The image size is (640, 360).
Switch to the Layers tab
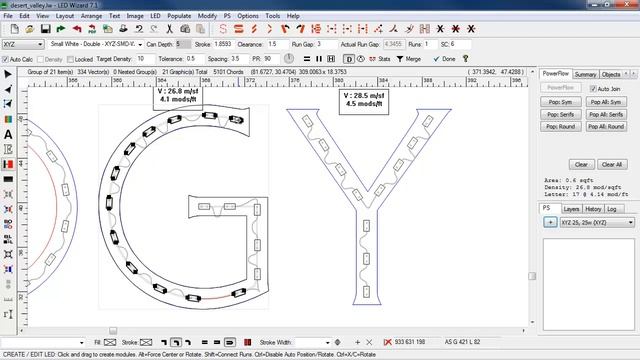571,209
